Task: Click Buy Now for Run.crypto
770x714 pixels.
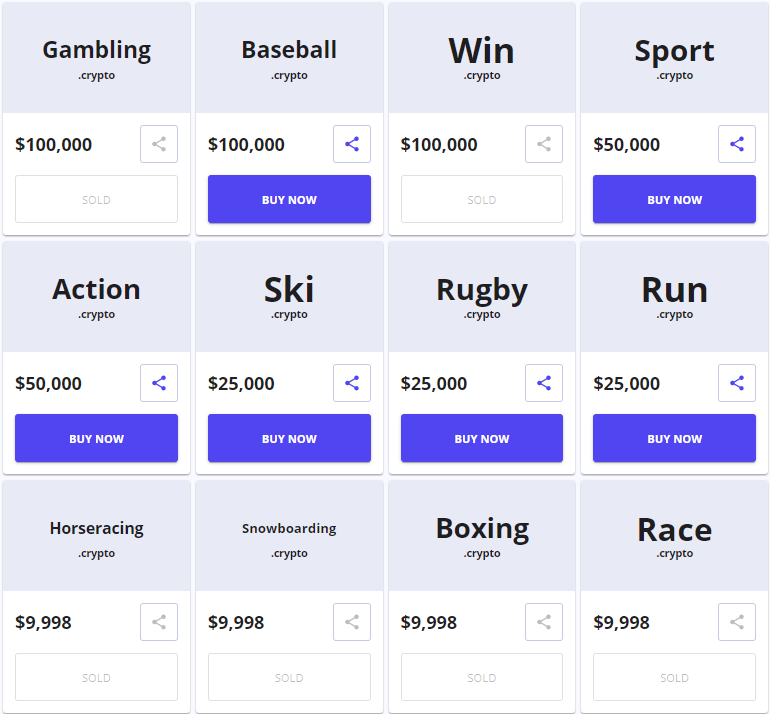Action: point(674,438)
